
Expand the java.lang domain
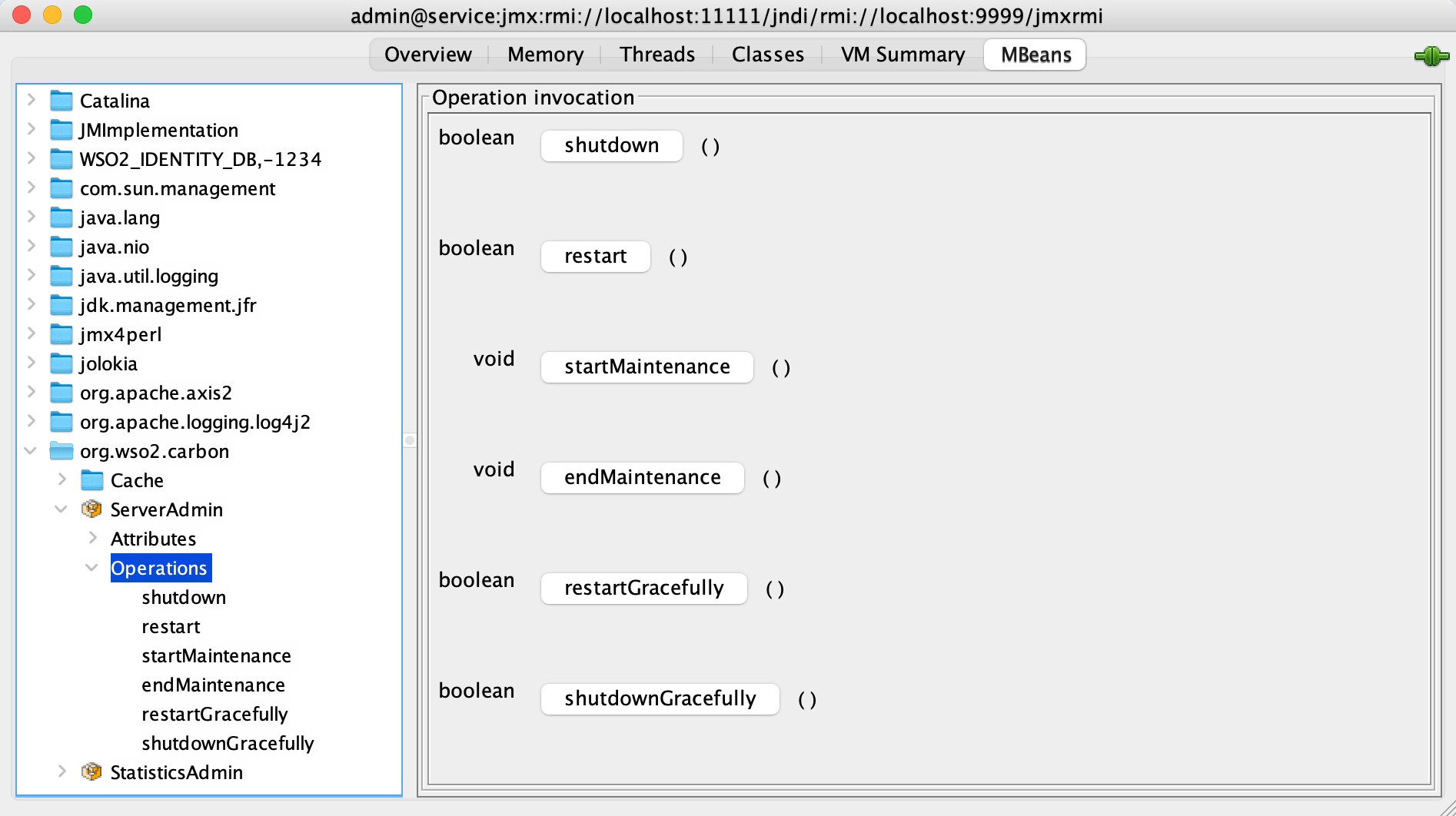click(31, 217)
